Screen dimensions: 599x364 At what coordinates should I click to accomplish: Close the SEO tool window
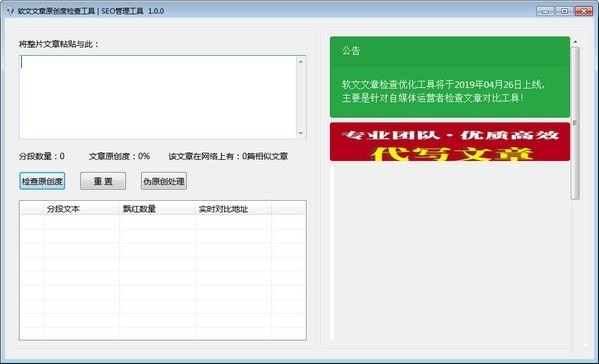coord(584,11)
